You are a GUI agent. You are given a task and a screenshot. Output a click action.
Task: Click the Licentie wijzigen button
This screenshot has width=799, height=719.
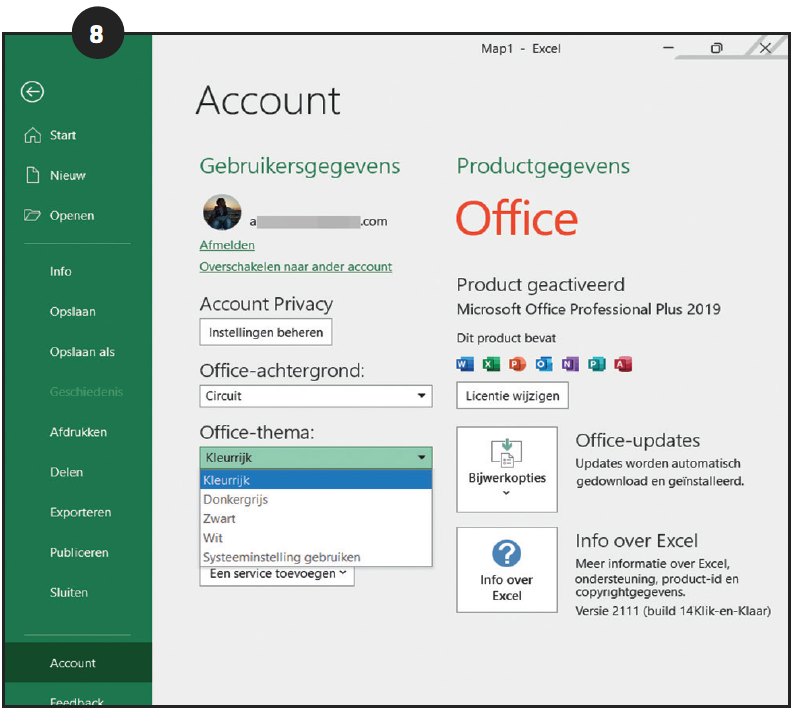pyautogui.click(x=512, y=396)
